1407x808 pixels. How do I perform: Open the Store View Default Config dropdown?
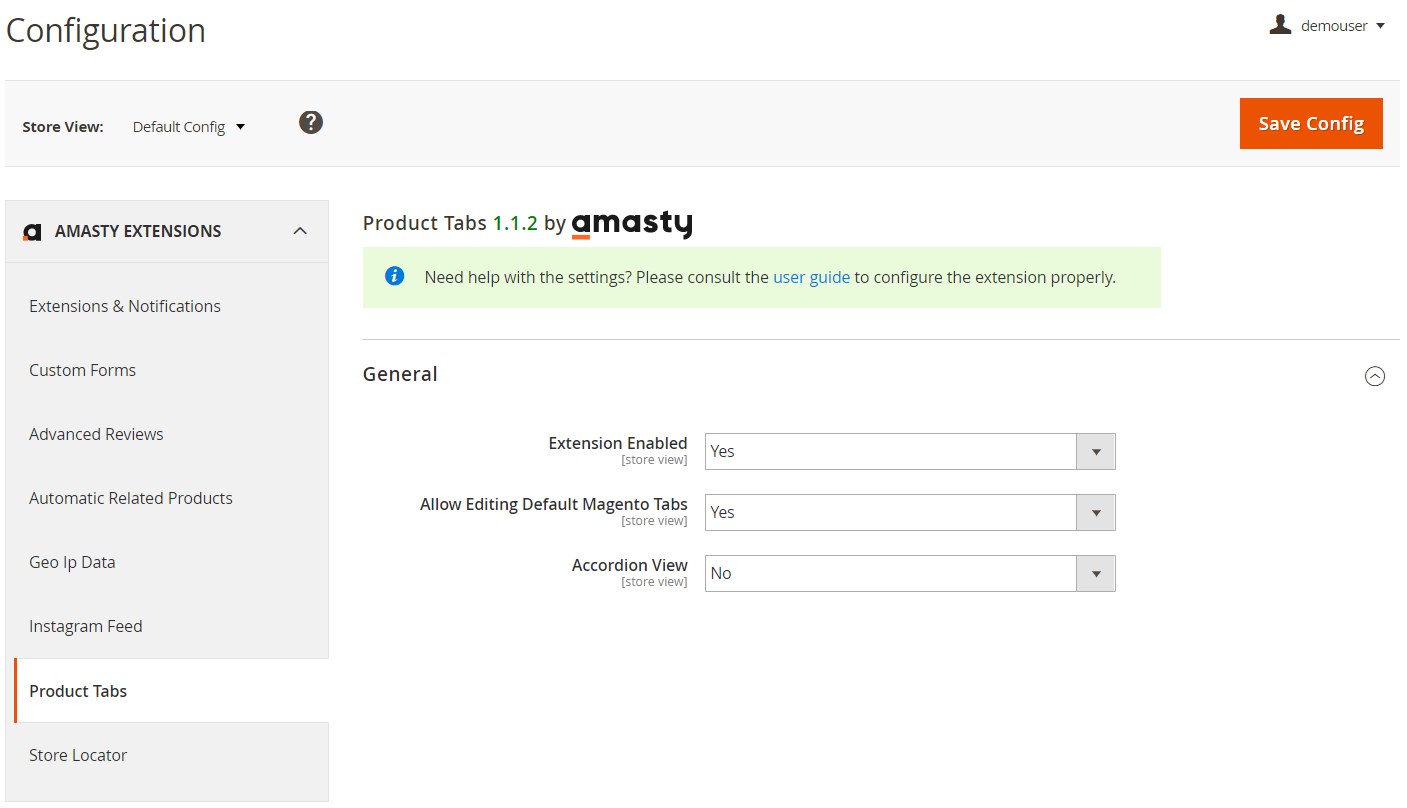189,127
